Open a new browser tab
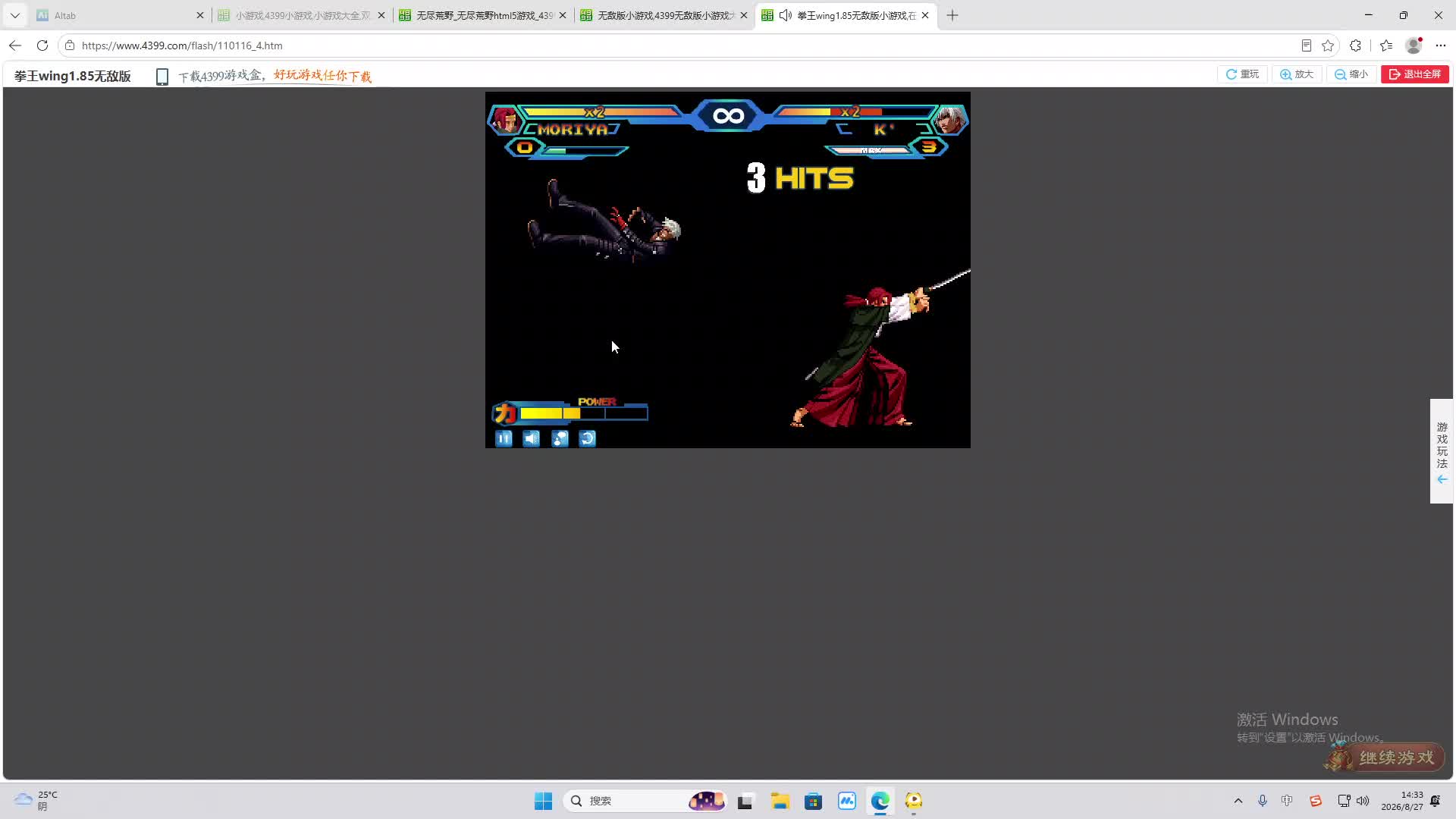This screenshot has width=1456, height=819. pyautogui.click(x=952, y=15)
